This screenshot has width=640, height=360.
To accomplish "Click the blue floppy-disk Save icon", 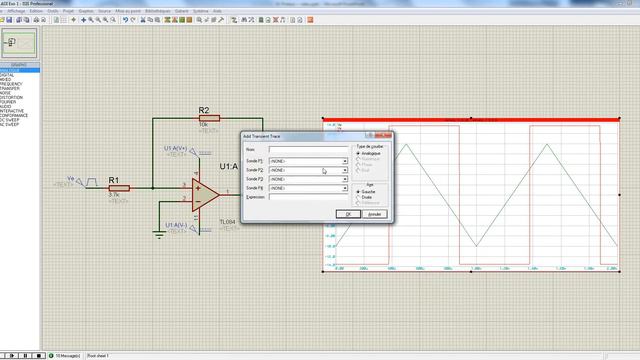I will 9,20.
